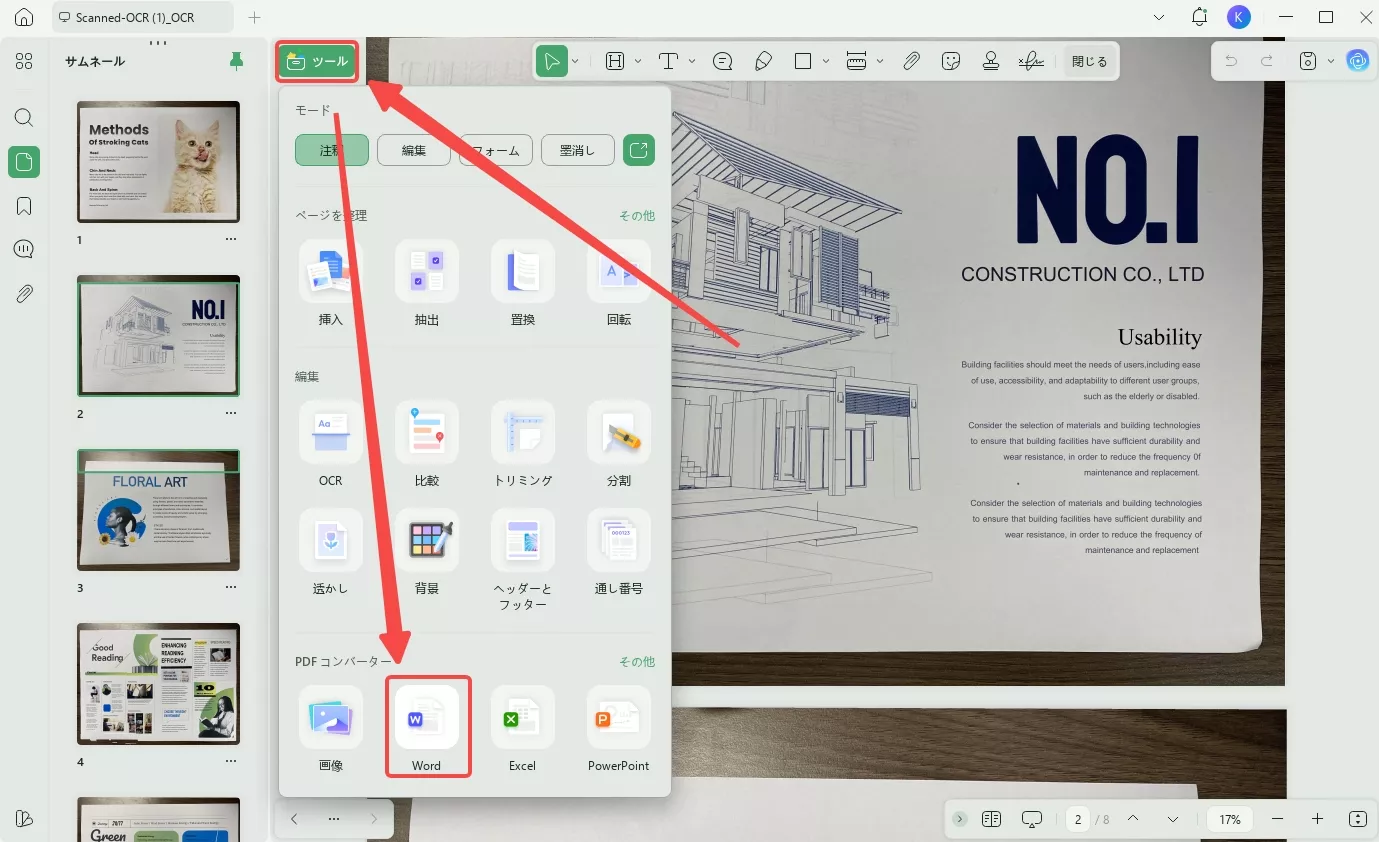Select the comment bubble tool
The width and height of the screenshot is (1379, 842).
coord(723,62)
